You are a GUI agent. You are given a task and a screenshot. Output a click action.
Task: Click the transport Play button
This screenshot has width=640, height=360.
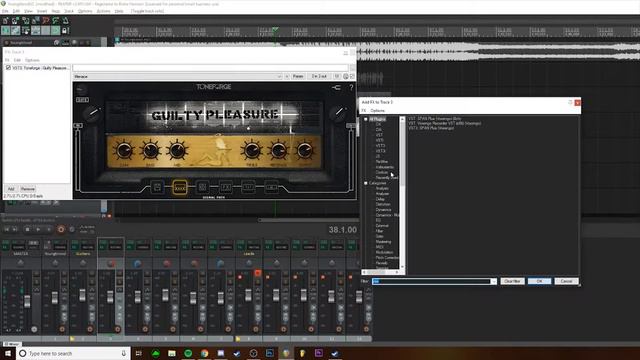tap(38, 230)
